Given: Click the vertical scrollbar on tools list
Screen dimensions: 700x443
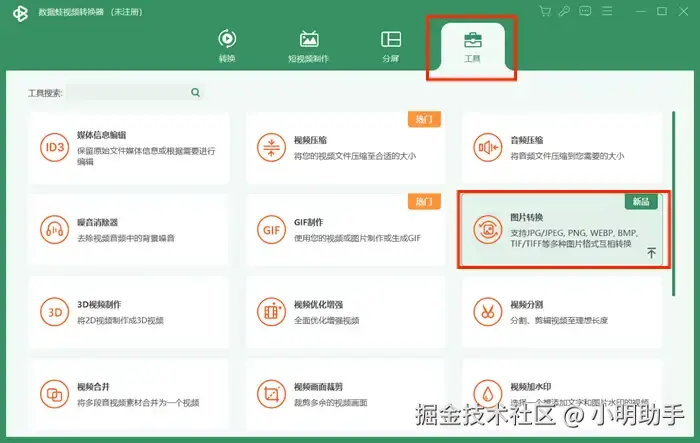Looking at the screenshot, I should tap(673, 204).
